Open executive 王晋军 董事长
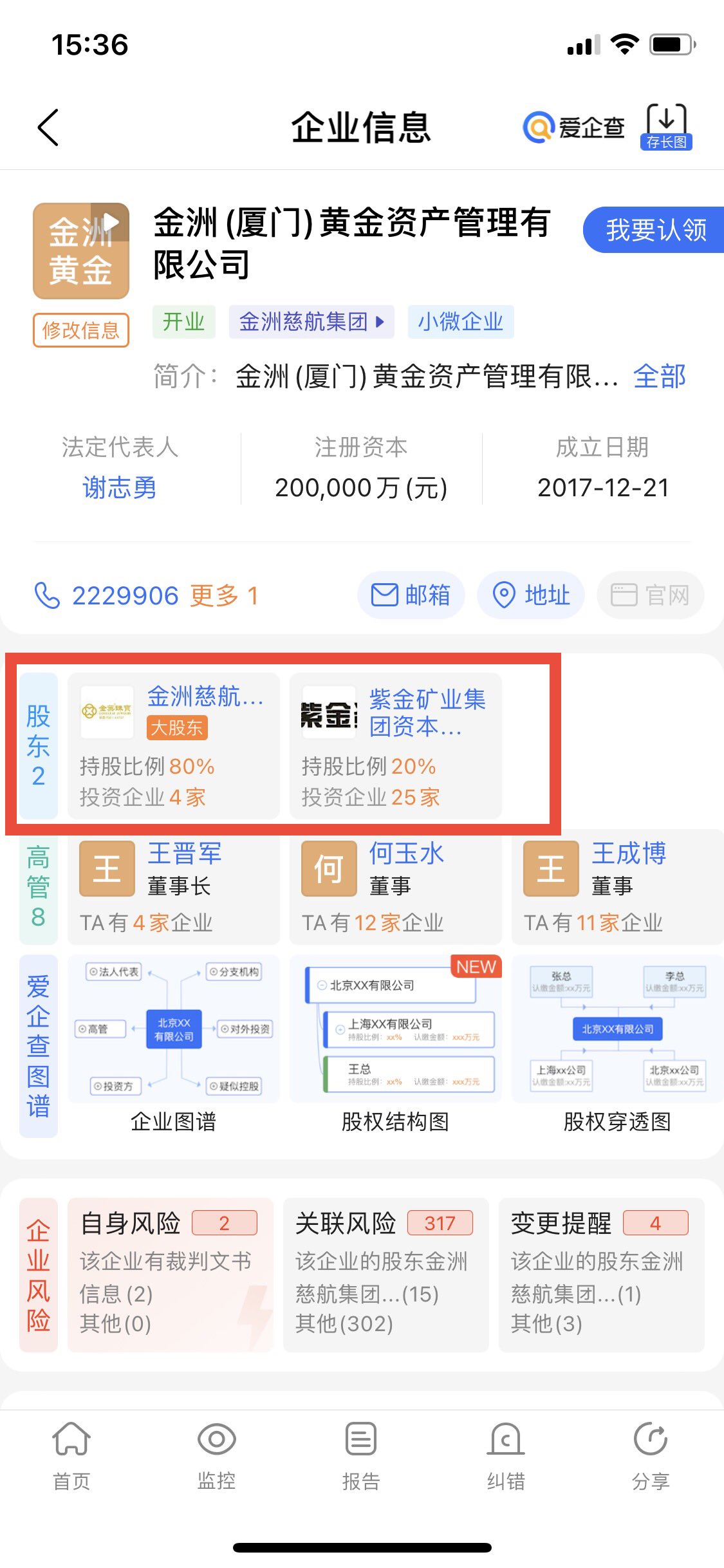Viewport: 724px width, 1568px height. pos(174,887)
